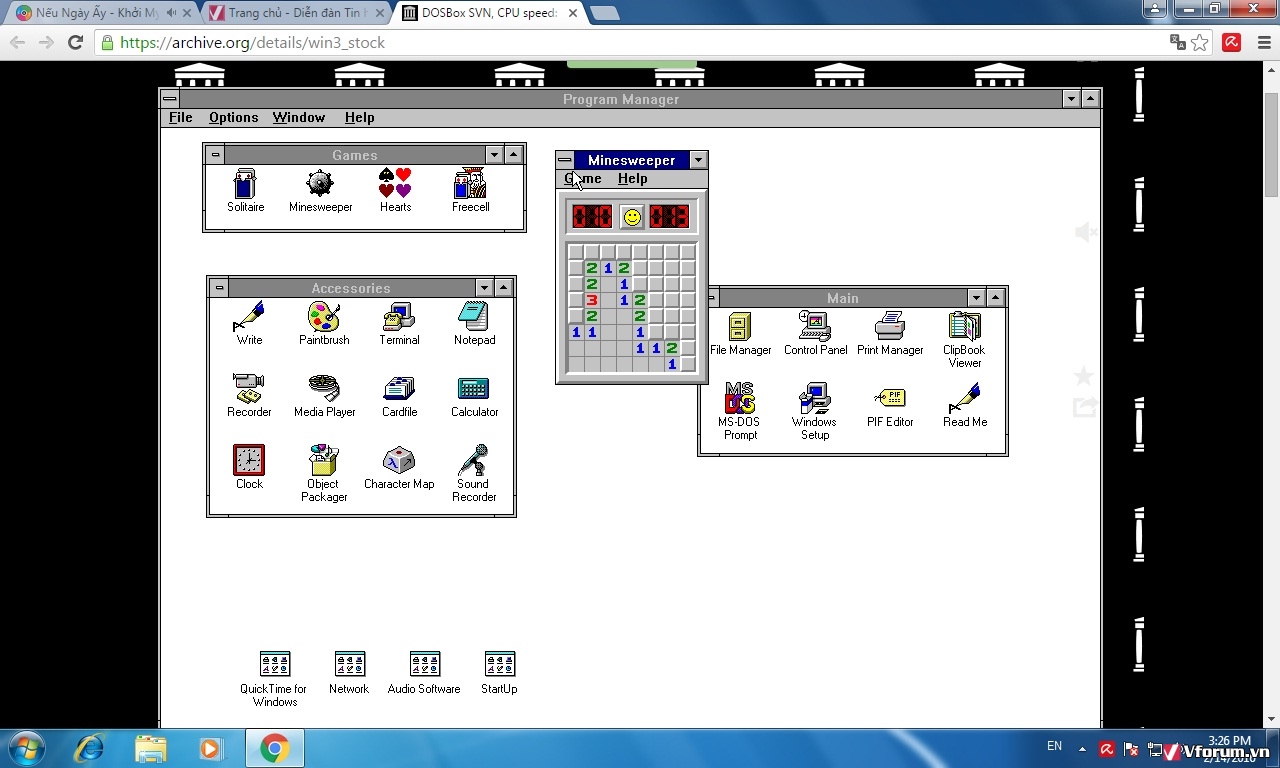Open Windows Explorer folder taskbar icon
Image resolution: width=1280 pixels, height=768 pixels.
[x=151, y=748]
